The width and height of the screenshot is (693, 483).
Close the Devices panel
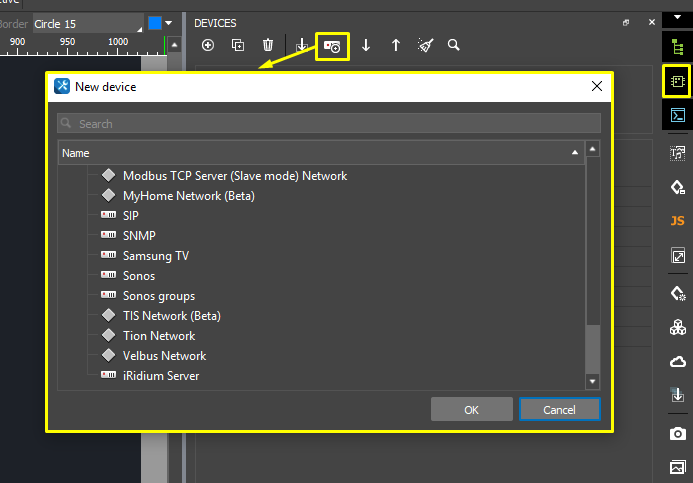(x=651, y=22)
